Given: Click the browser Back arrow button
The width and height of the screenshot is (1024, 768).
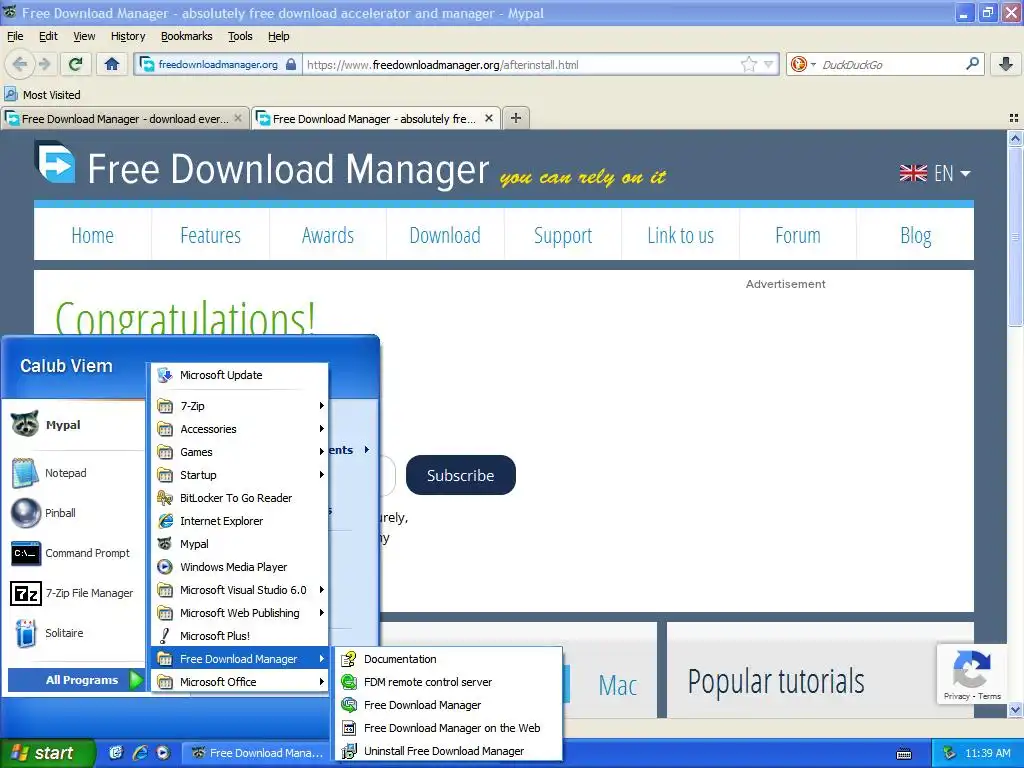Looking at the screenshot, I should click(x=19, y=64).
